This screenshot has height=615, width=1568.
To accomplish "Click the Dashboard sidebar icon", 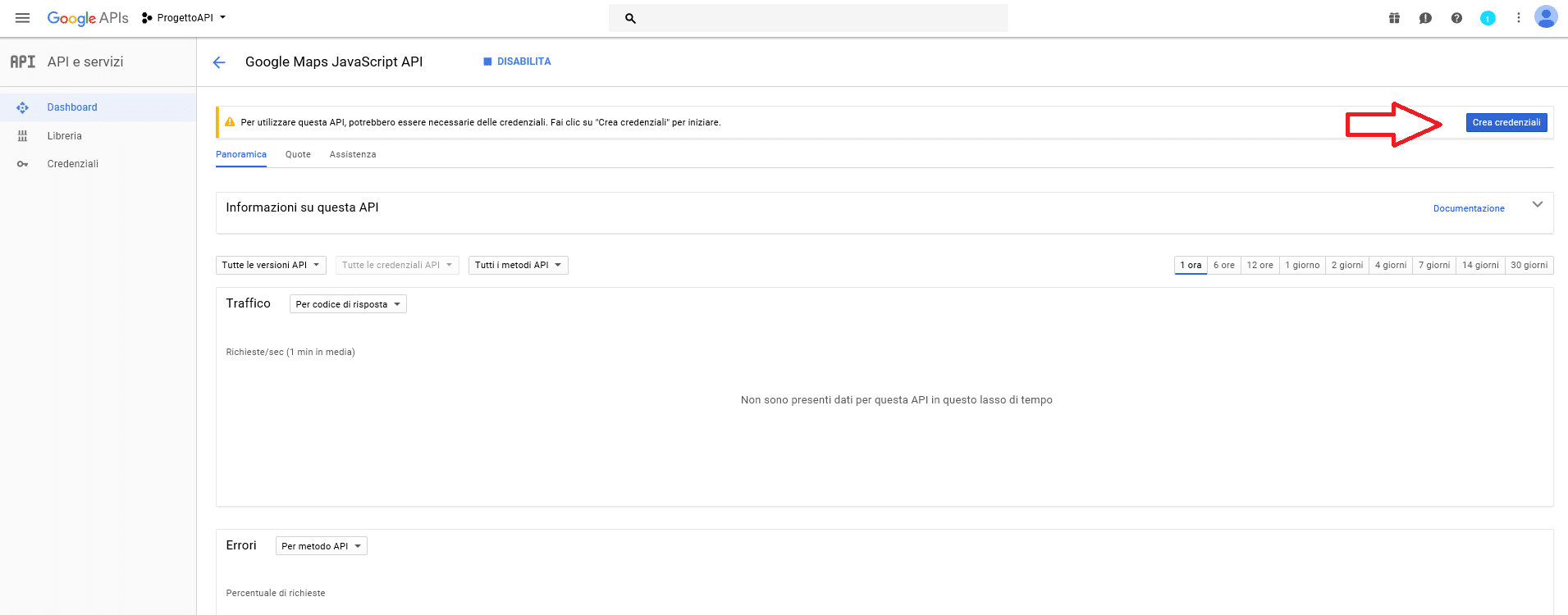I will coord(22,107).
